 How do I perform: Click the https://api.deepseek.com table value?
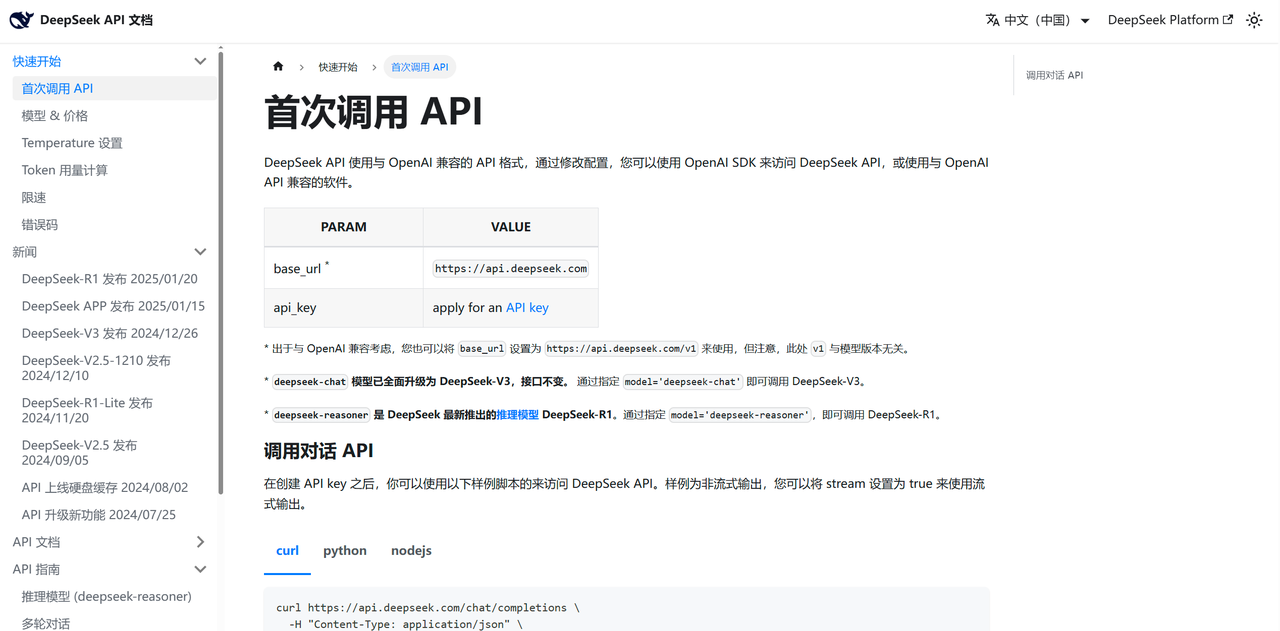511,268
